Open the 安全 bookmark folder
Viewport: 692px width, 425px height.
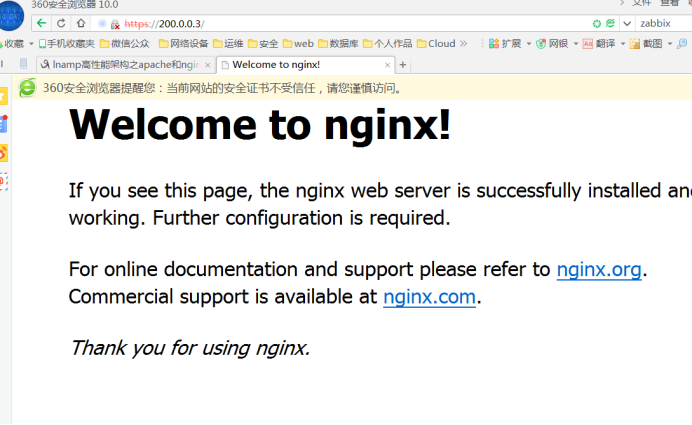click(263, 44)
